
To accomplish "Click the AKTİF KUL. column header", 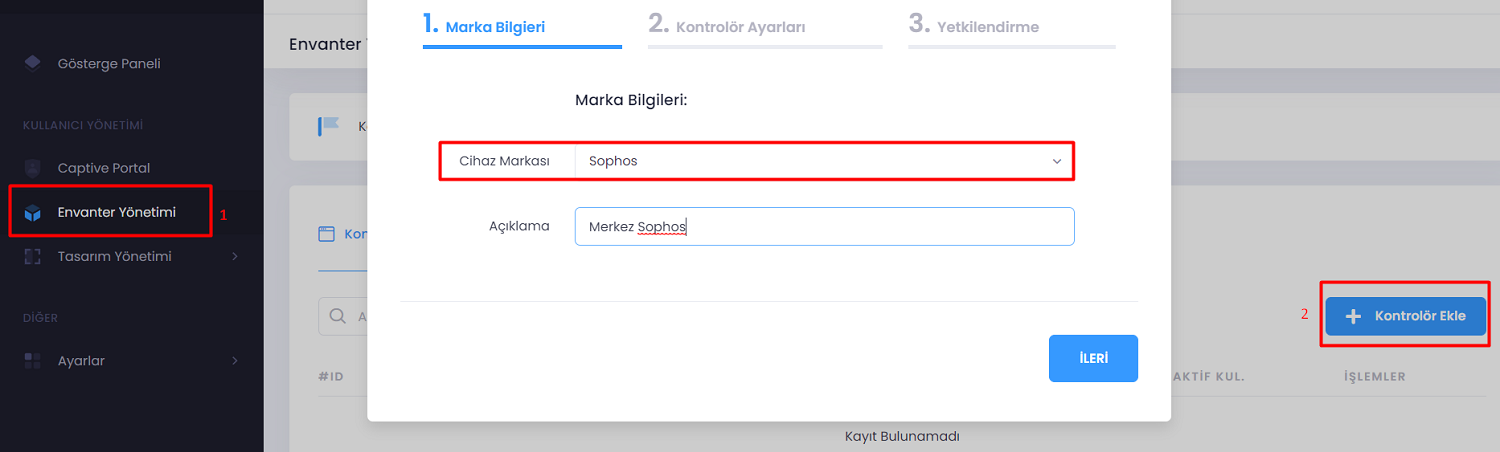I will click(1213, 376).
